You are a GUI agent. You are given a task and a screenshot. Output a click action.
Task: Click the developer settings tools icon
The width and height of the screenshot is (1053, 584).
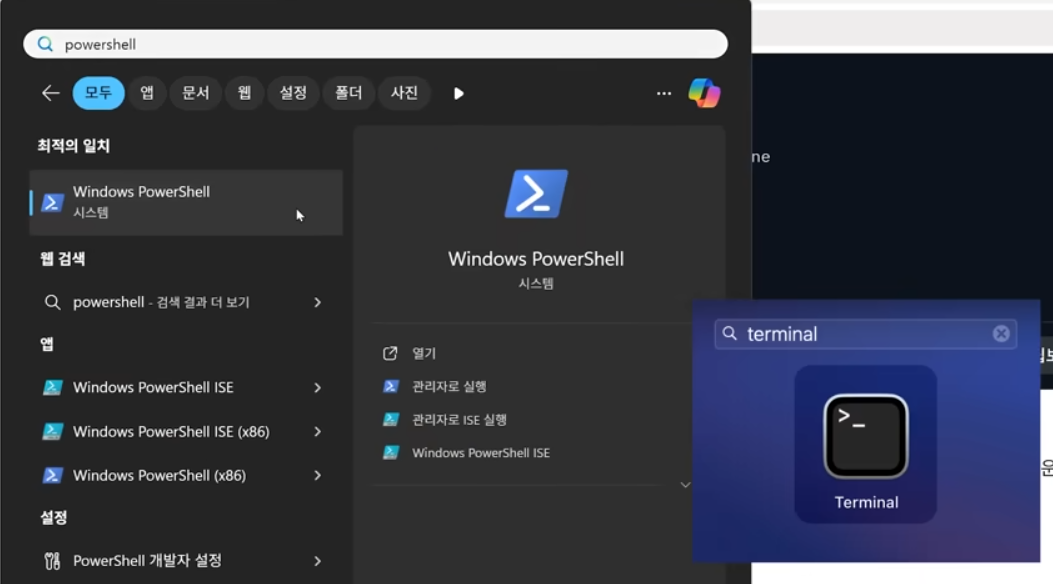click(52, 561)
